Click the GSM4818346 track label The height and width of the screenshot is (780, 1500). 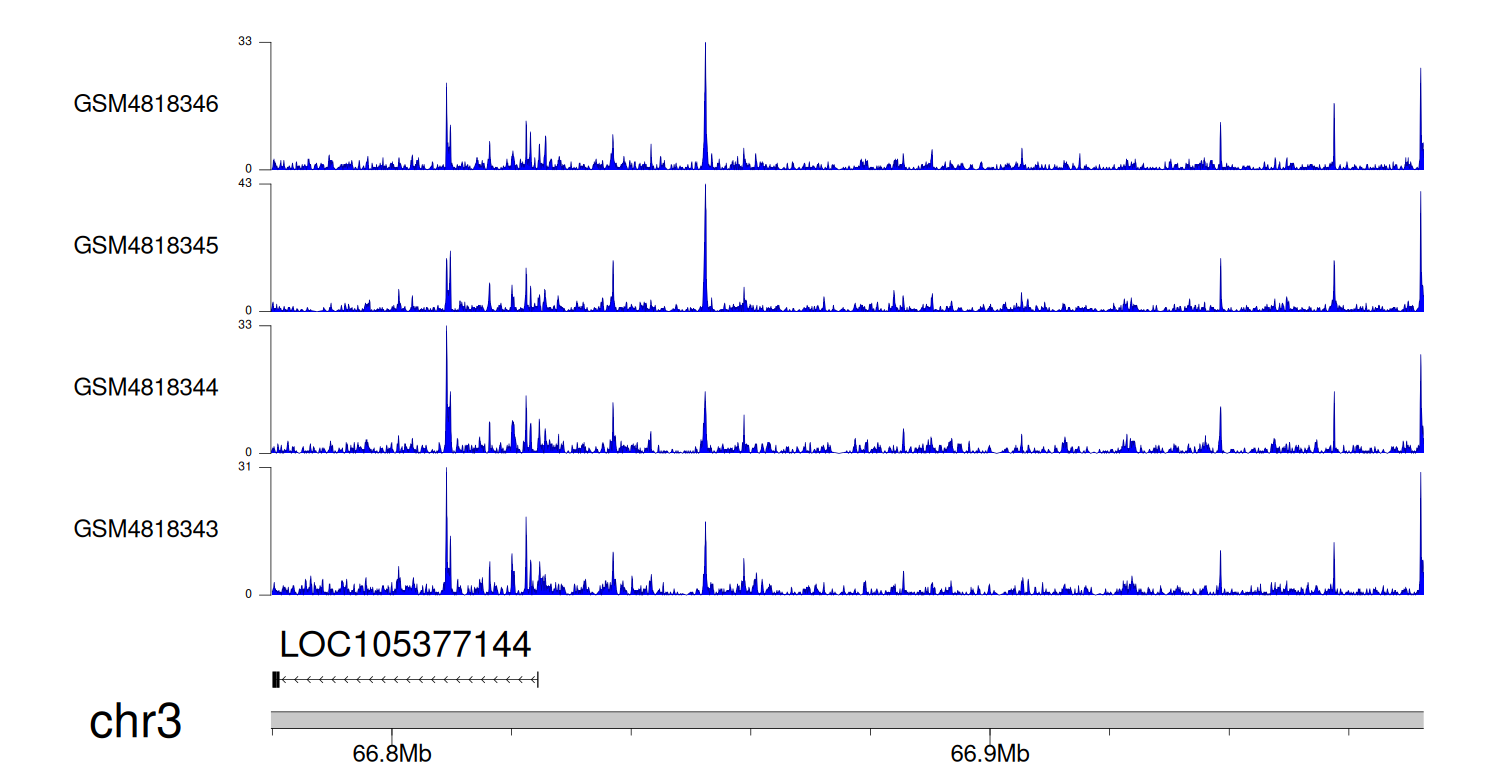click(146, 104)
